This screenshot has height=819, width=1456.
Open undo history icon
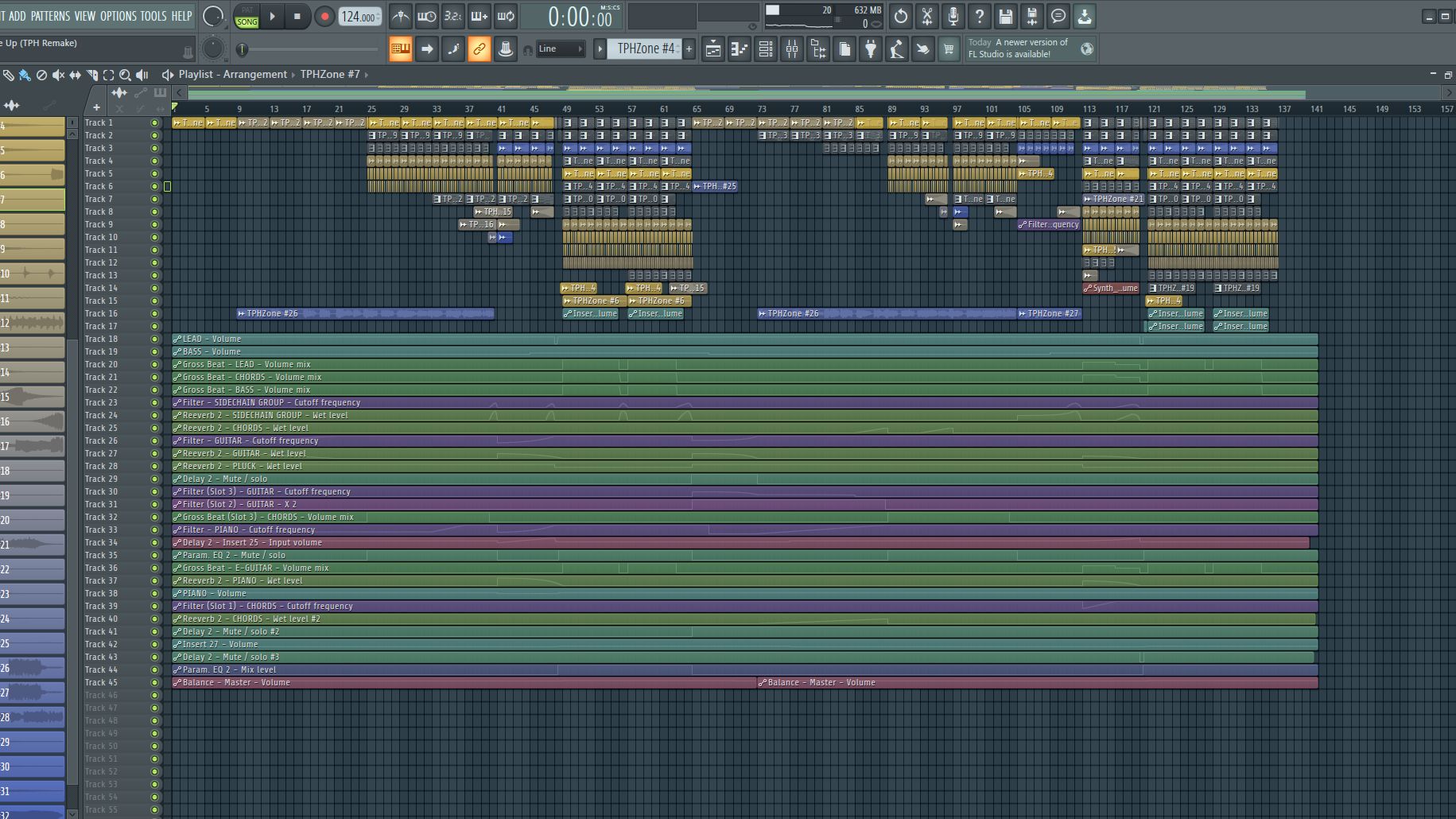pyautogui.click(x=900, y=16)
